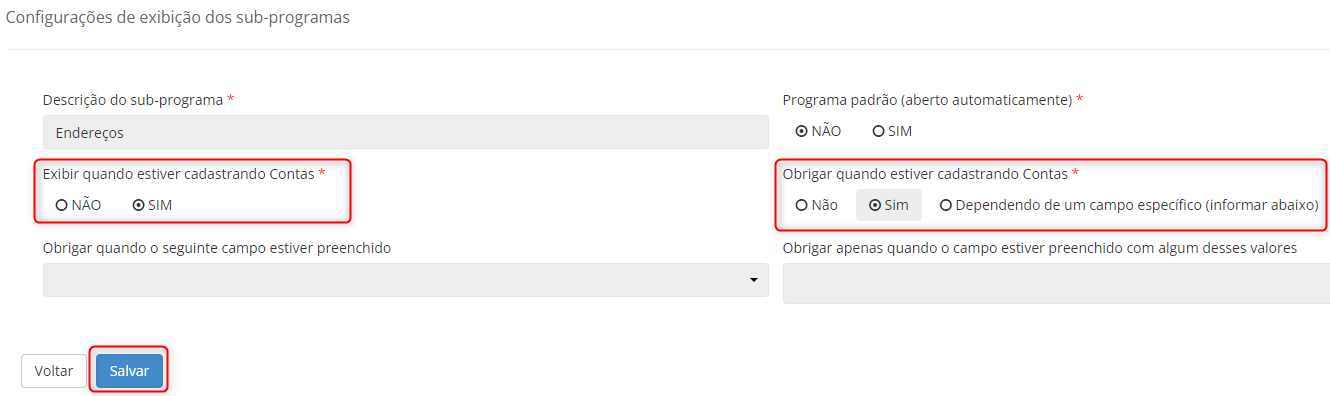Screen dimensions: 1330x396
Task: Select SIM for Programa padrão
Action: tap(892, 131)
